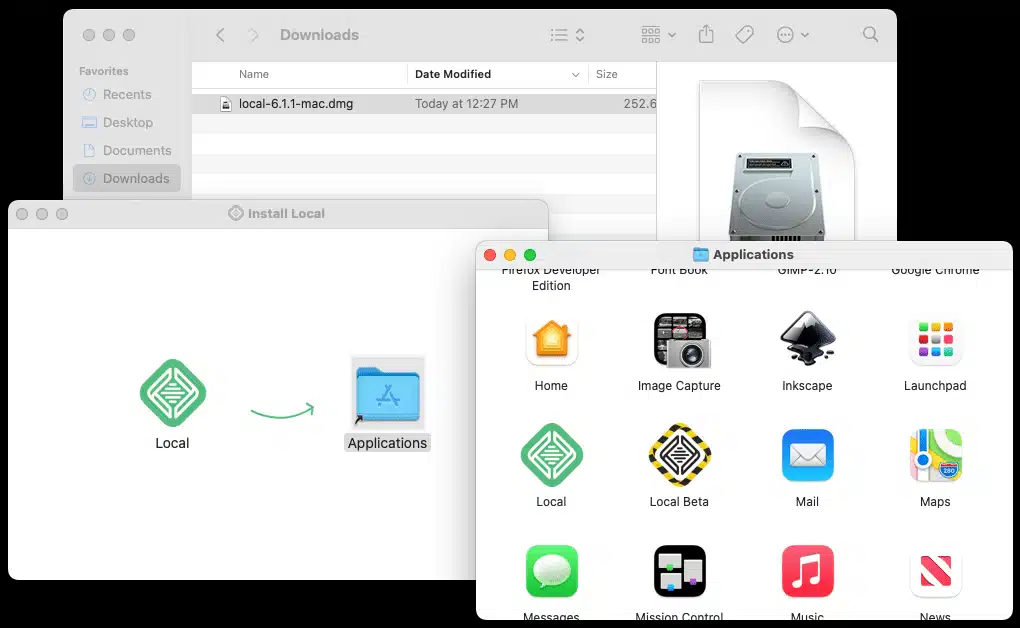Open the Applications folder shortcut in Install Local
Image resolution: width=1020 pixels, height=628 pixels.
click(x=387, y=393)
